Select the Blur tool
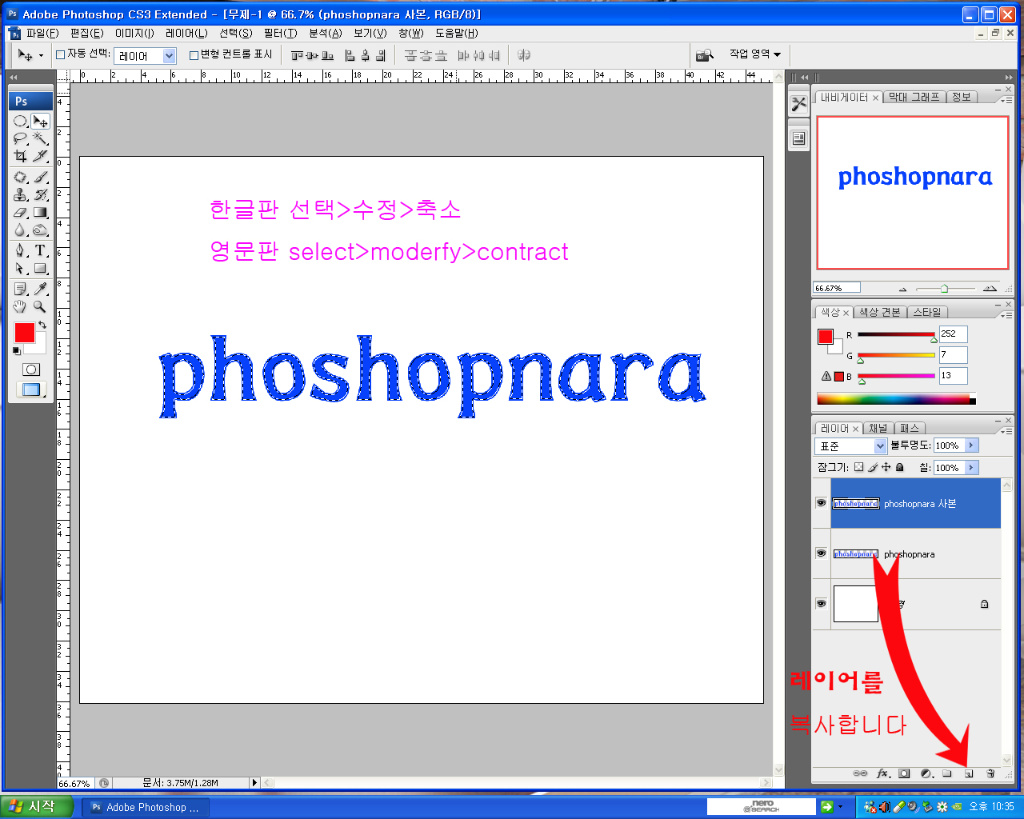This screenshot has height=819, width=1024. coord(20,230)
